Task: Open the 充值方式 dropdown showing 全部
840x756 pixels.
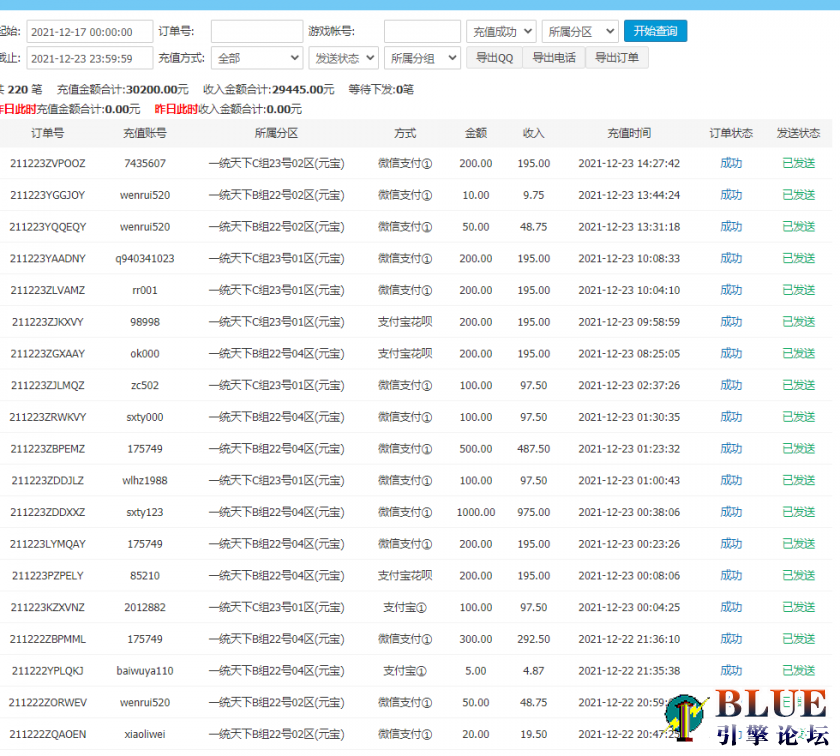Action: (x=256, y=57)
